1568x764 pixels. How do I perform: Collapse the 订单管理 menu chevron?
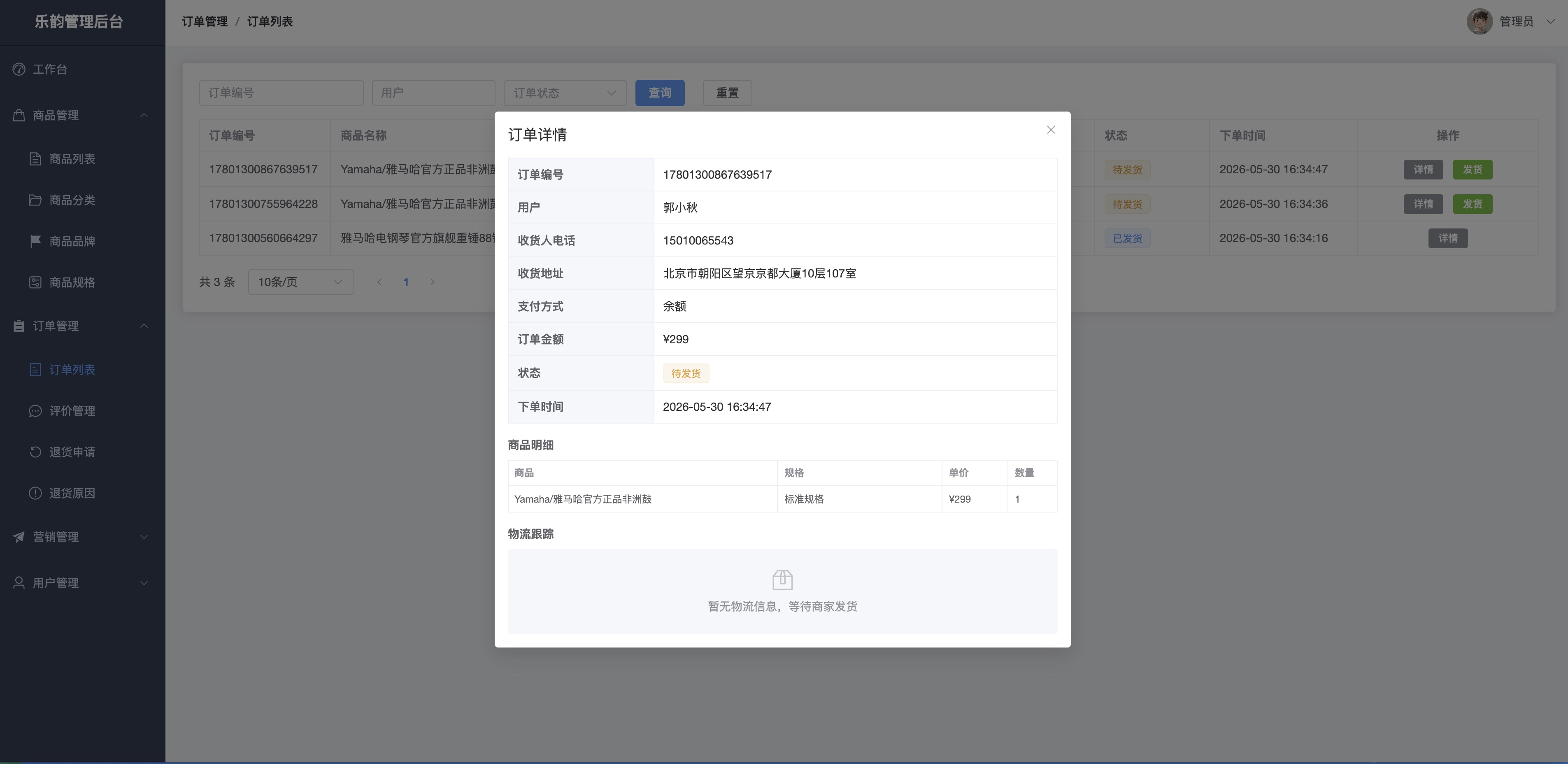pos(144,326)
